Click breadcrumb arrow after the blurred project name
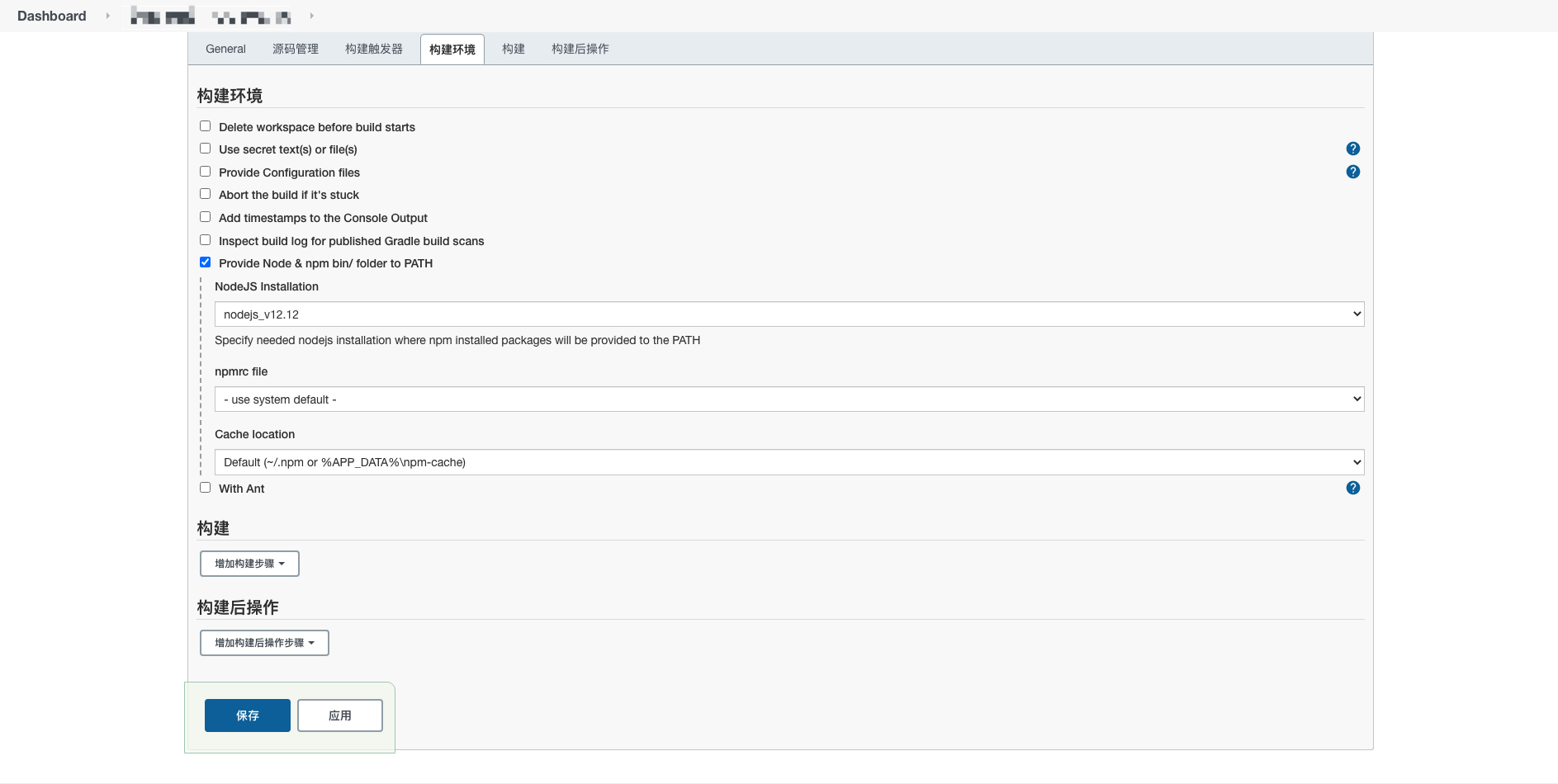The image size is (1558, 784). pos(311,16)
